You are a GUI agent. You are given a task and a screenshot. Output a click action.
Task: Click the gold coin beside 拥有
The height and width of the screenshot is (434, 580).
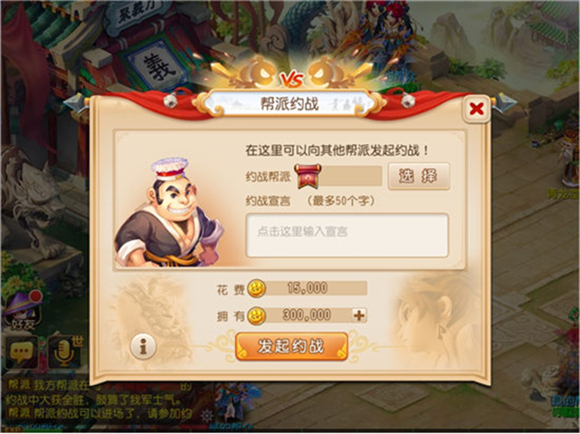pos(256,316)
